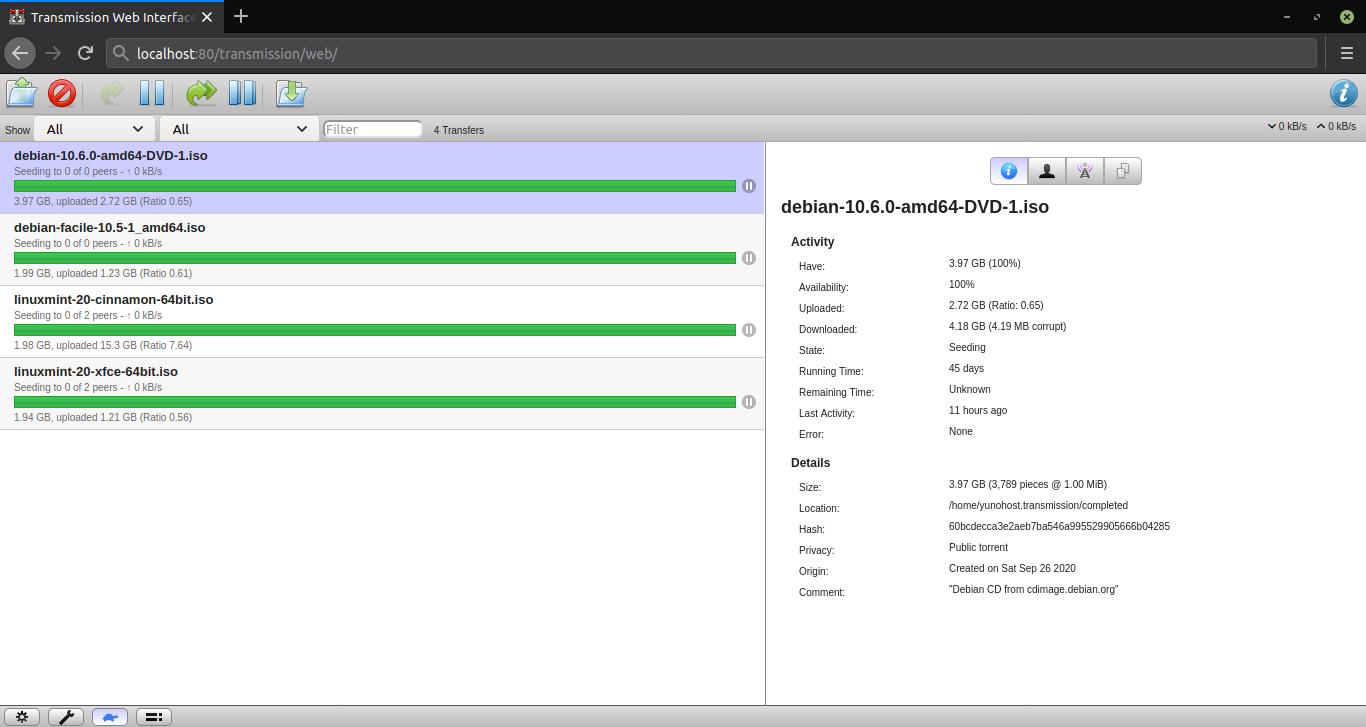This screenshot has height=727, width=1366.
Task: Click the Downloaded value 4.18 GB
Action: pos(1007,327)
